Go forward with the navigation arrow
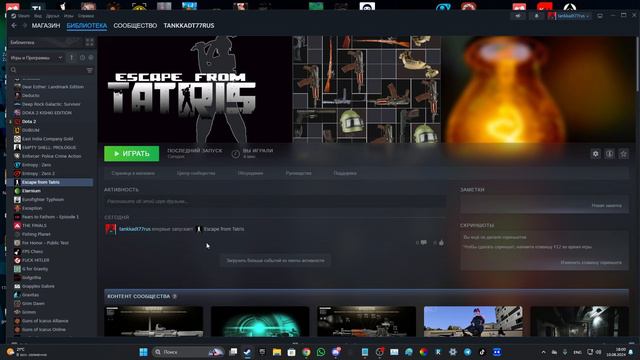 coord(24,25)
